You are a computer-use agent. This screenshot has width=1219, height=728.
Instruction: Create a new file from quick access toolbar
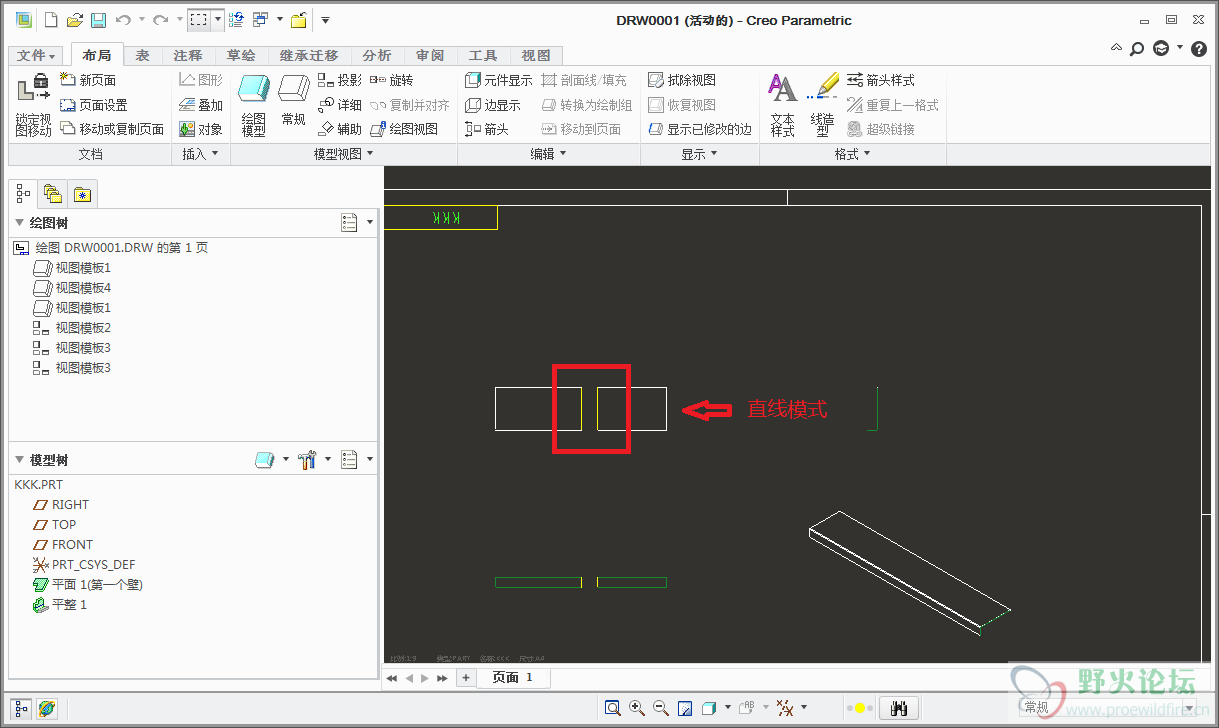51,19
